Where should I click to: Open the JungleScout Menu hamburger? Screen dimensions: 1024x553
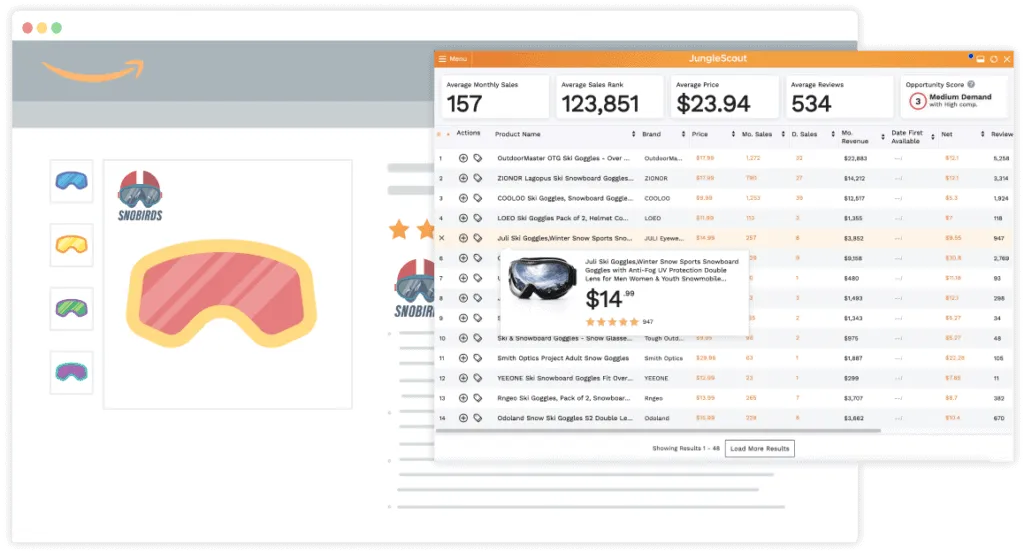[442, 59]
